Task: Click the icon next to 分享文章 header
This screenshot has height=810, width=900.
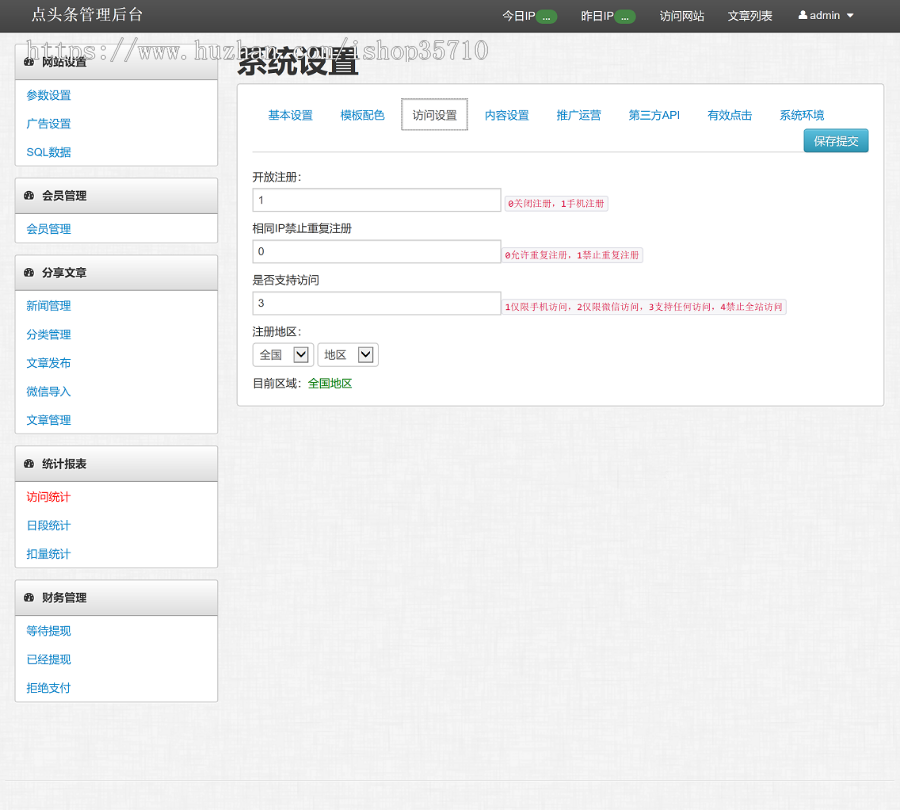Action: [29, 273]
